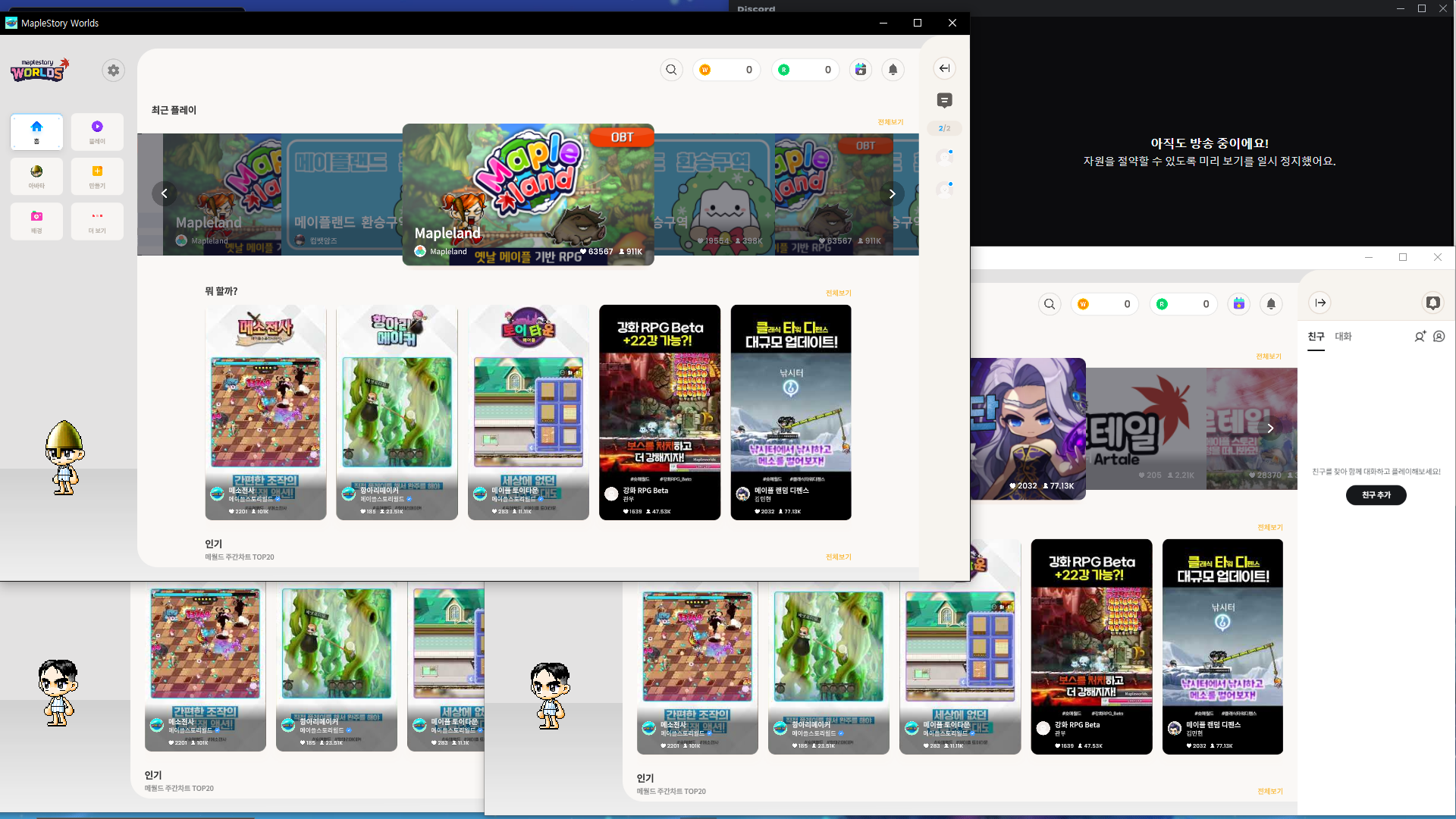Image resolution: width=1456 pixels, height=819 pixels.
Task: Open the chat message icon in the right strip
Action: click(944, 100)
